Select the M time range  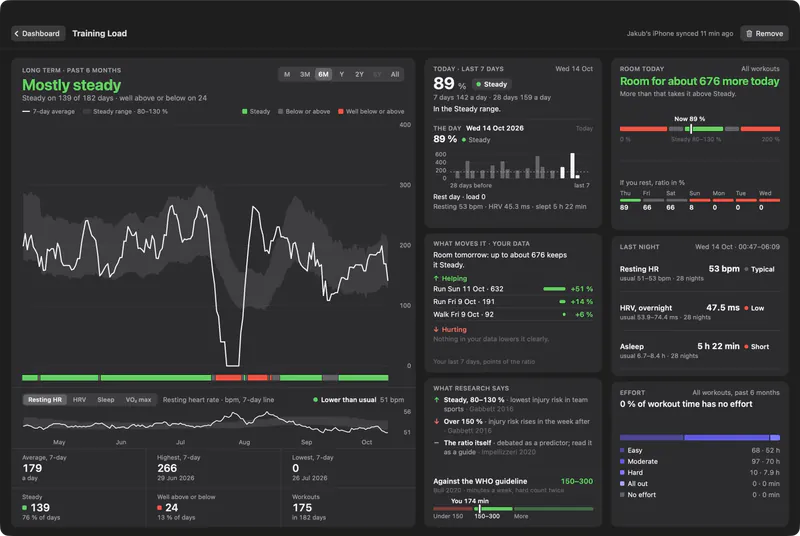tap(287, 74)
